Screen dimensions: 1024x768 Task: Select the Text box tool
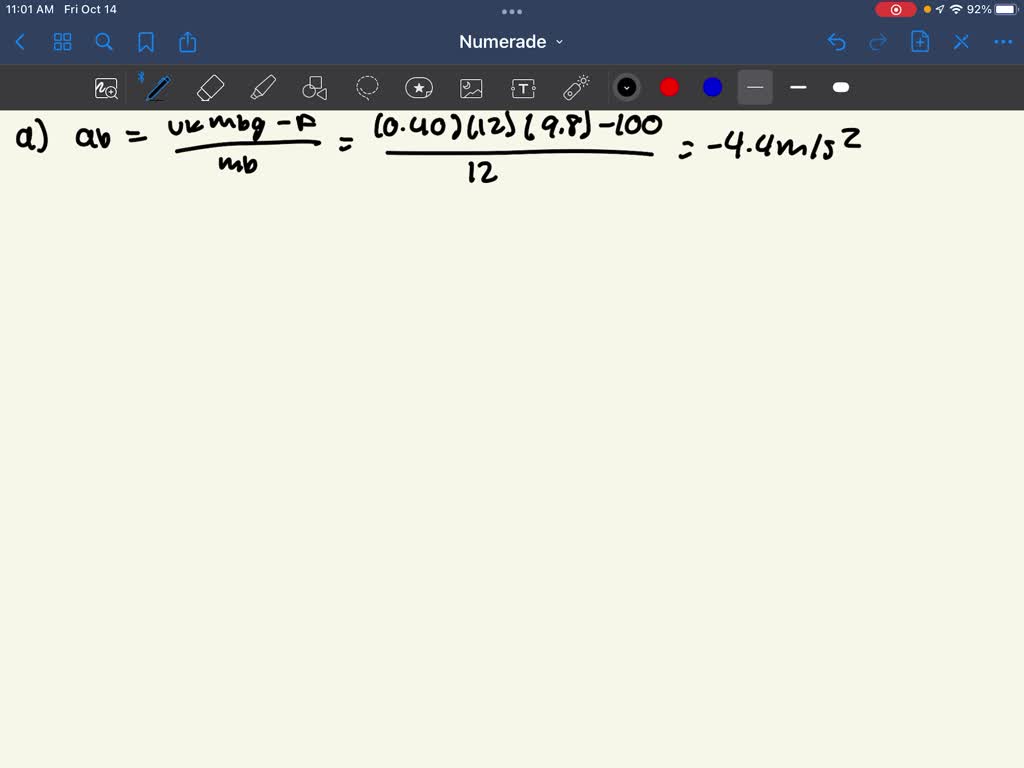(524, 87)
